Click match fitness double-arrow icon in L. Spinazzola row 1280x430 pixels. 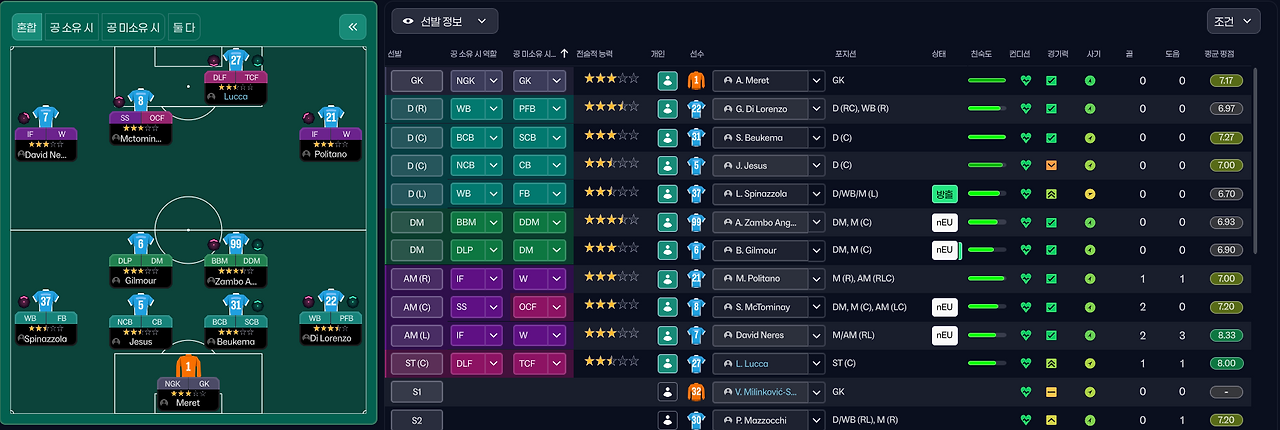pos(1051,194)
